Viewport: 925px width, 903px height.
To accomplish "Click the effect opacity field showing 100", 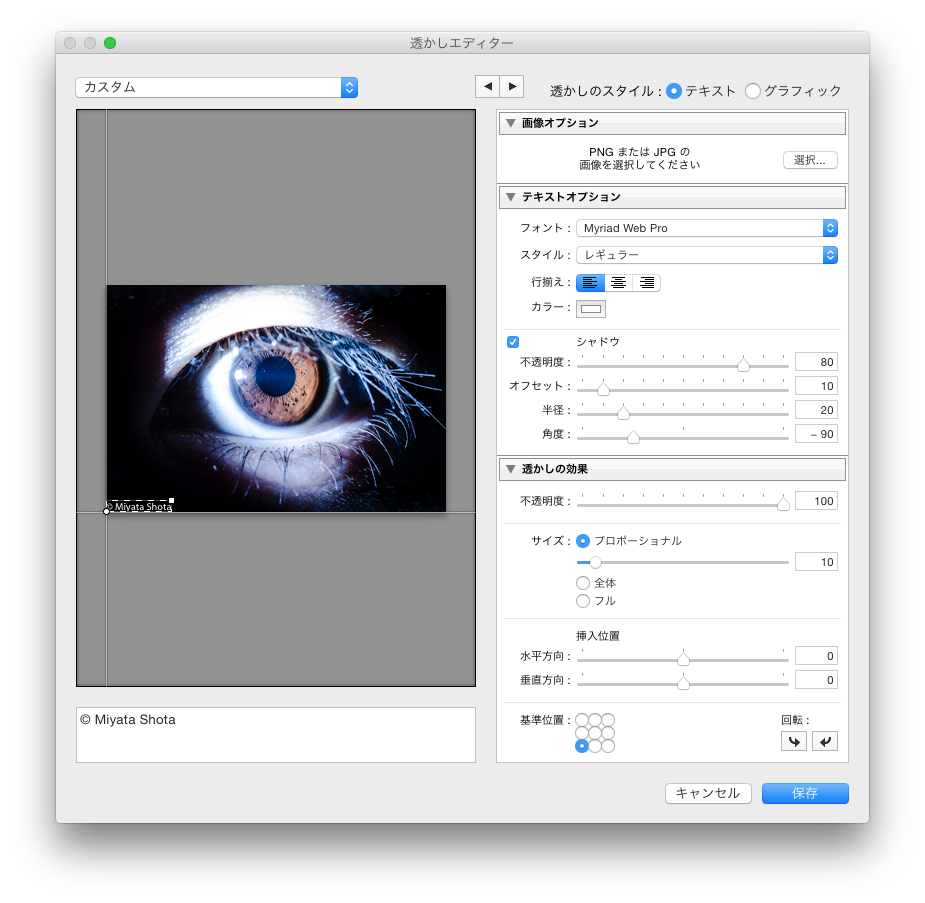I will (x=816, y=501).
